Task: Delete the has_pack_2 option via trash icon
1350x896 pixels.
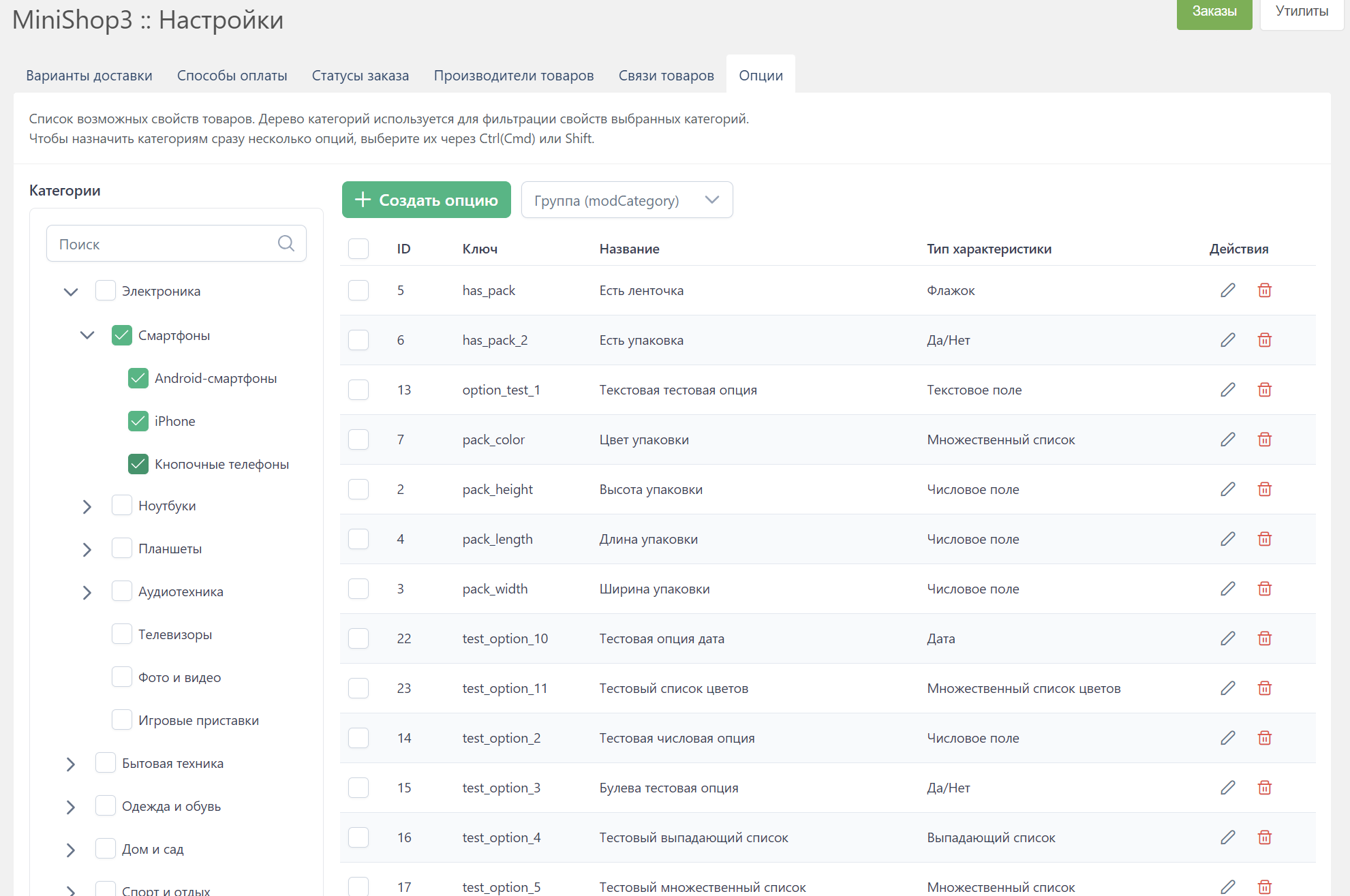Action: 1264,340
